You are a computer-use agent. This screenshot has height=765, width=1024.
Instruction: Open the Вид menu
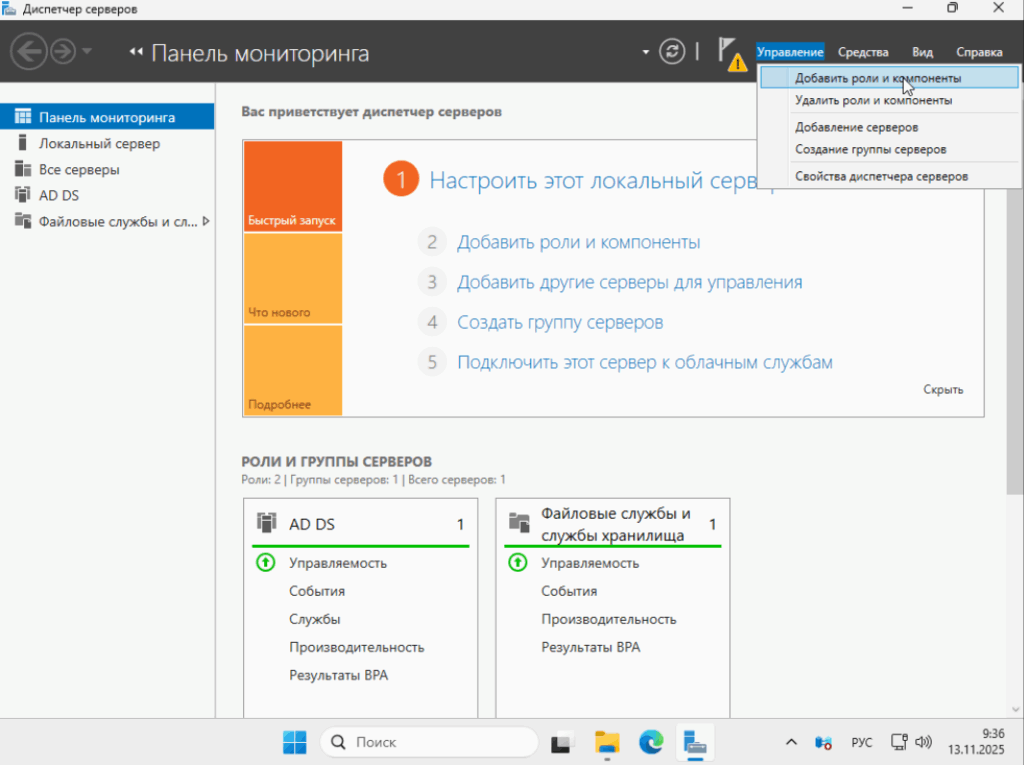coord(922,52)
